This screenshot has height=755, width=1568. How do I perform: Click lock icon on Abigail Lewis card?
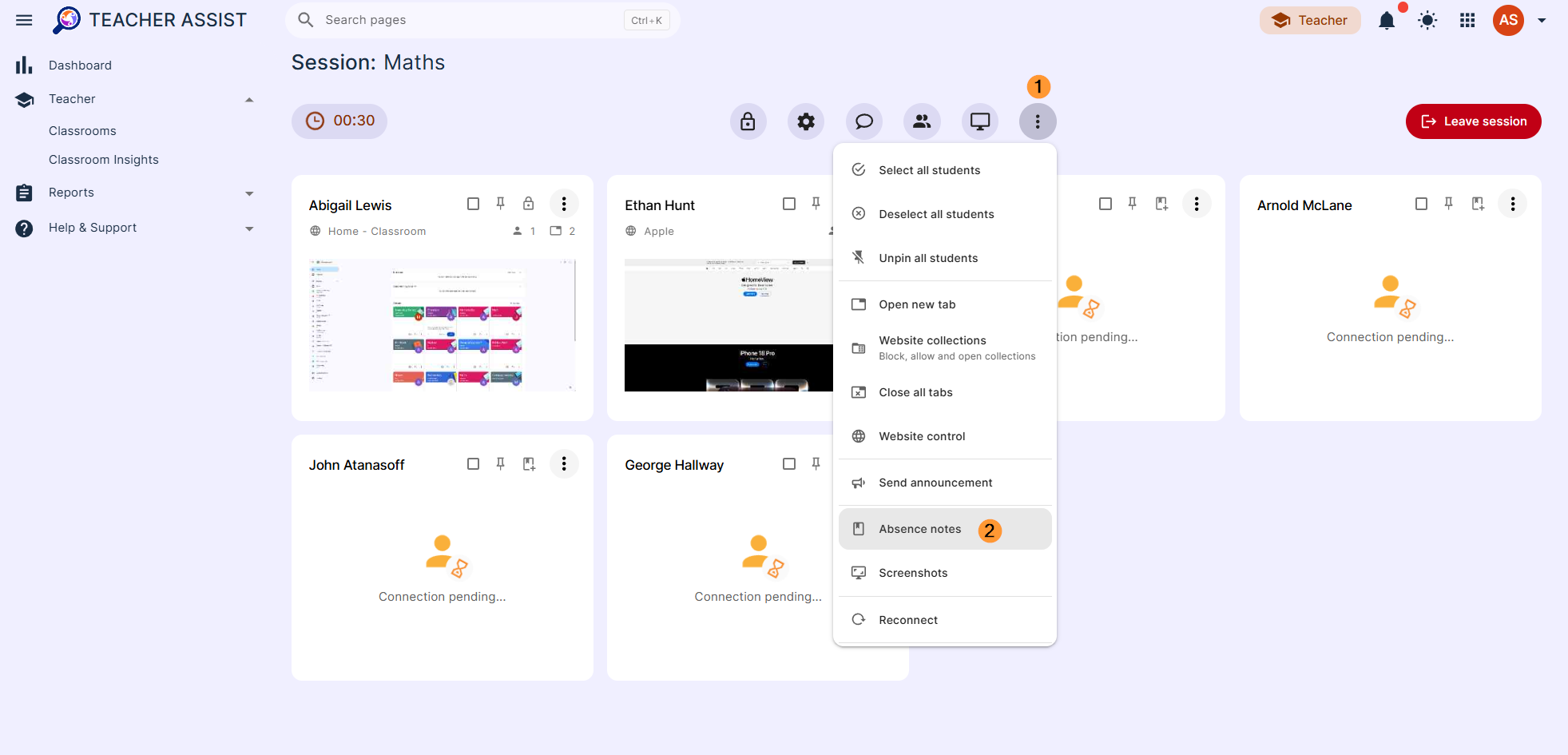coord(528,204)
